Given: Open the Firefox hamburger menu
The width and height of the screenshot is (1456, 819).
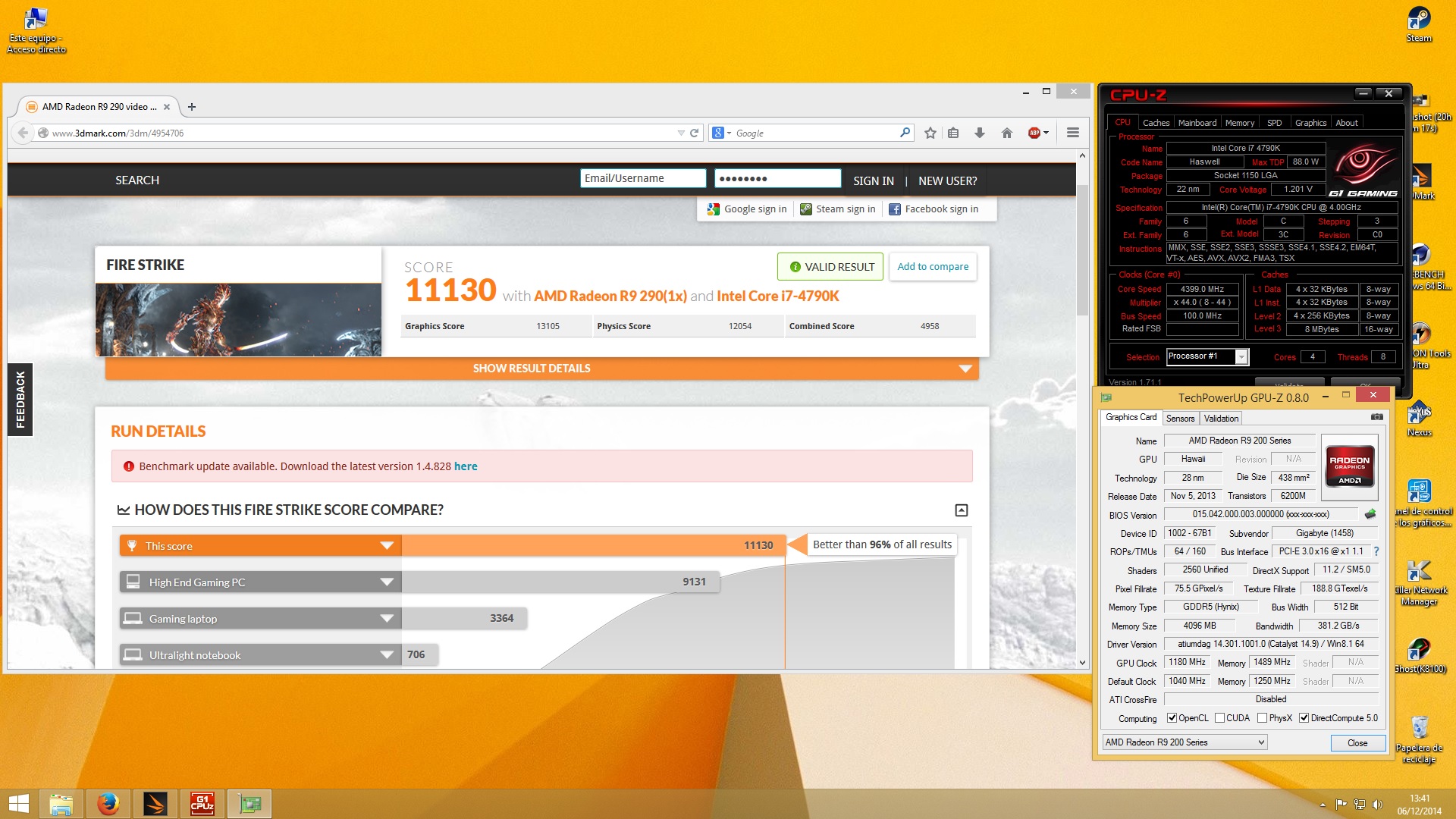Looking at the screenshot, I should point(1072,133).
